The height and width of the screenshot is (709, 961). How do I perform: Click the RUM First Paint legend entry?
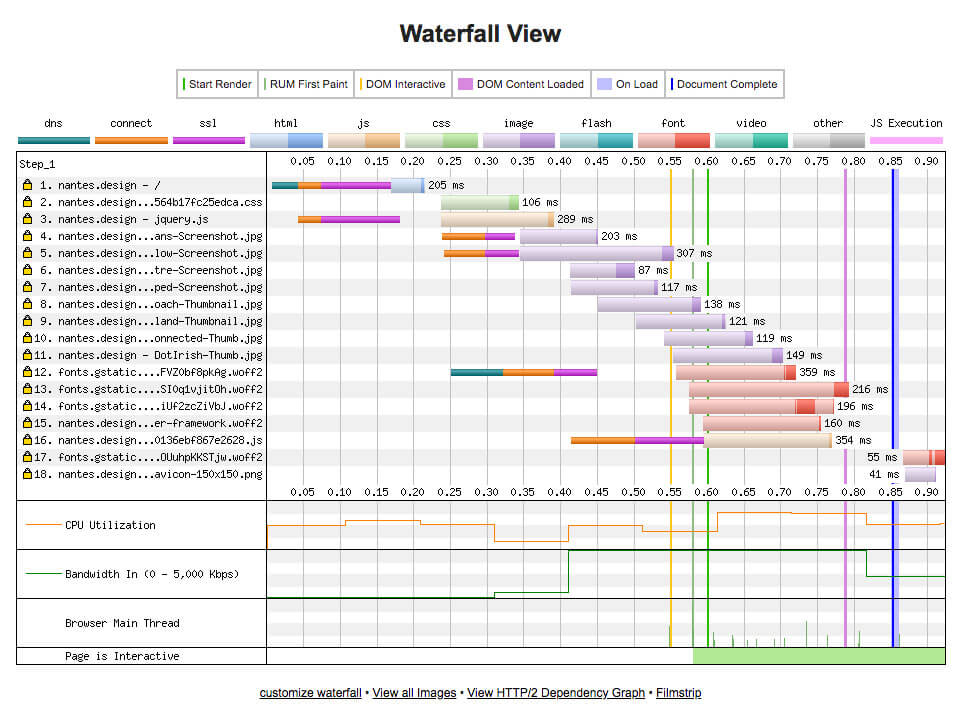pos(306,84)
